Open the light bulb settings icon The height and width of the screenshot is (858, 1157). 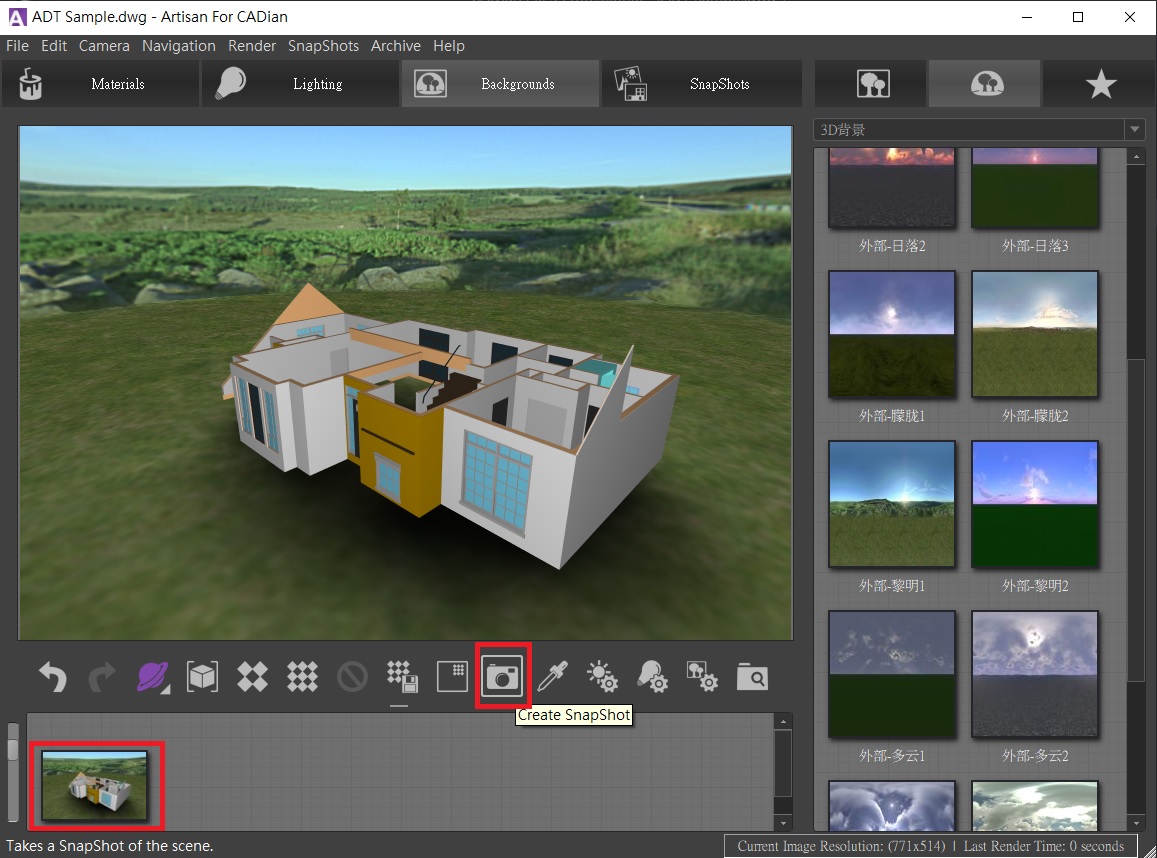(x=652, y=677)
